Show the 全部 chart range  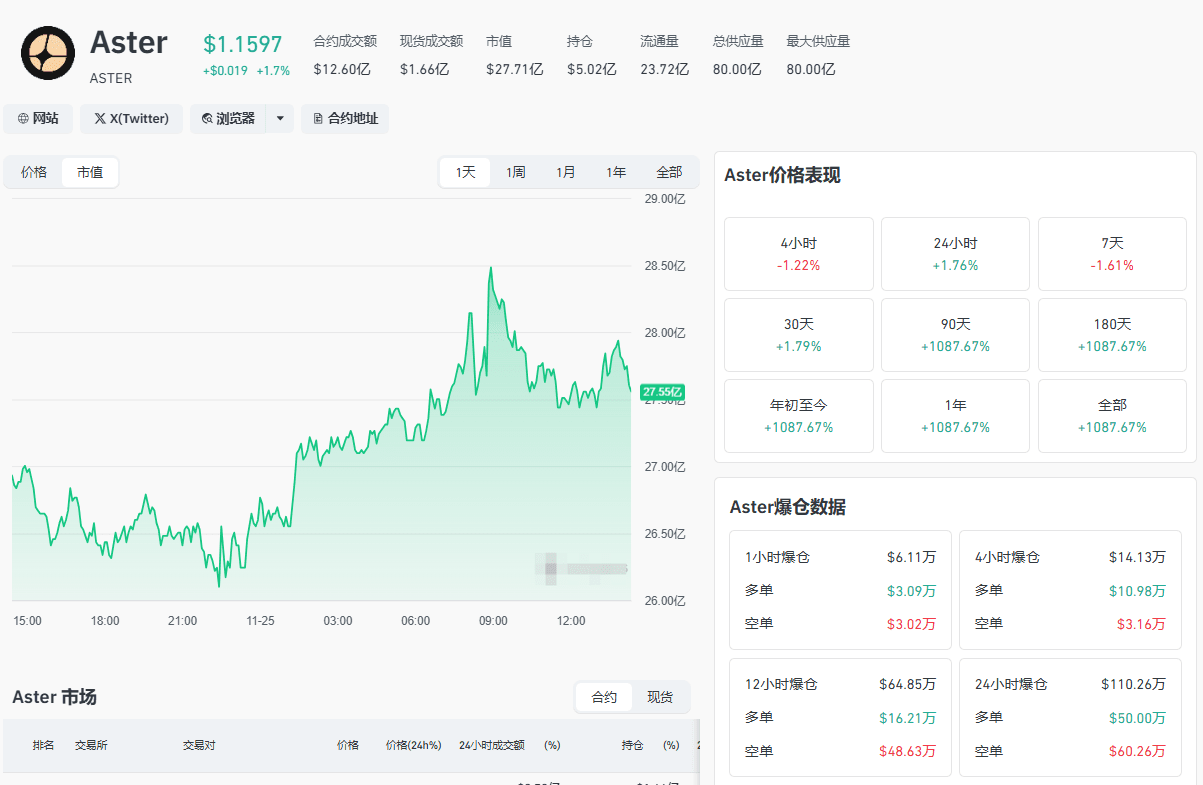tap(669, 172)
